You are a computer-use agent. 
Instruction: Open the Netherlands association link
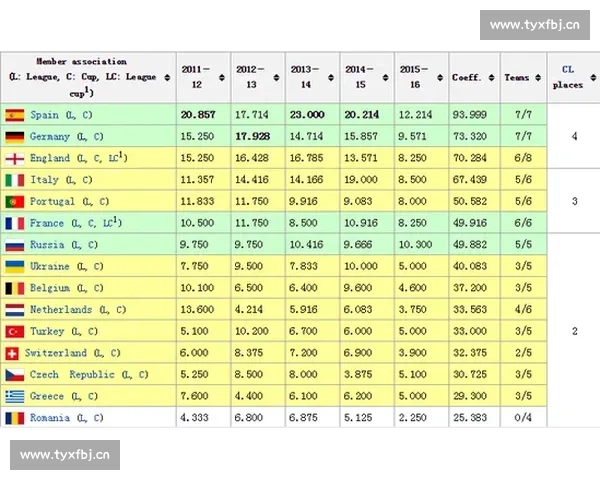tap(60, 310)
